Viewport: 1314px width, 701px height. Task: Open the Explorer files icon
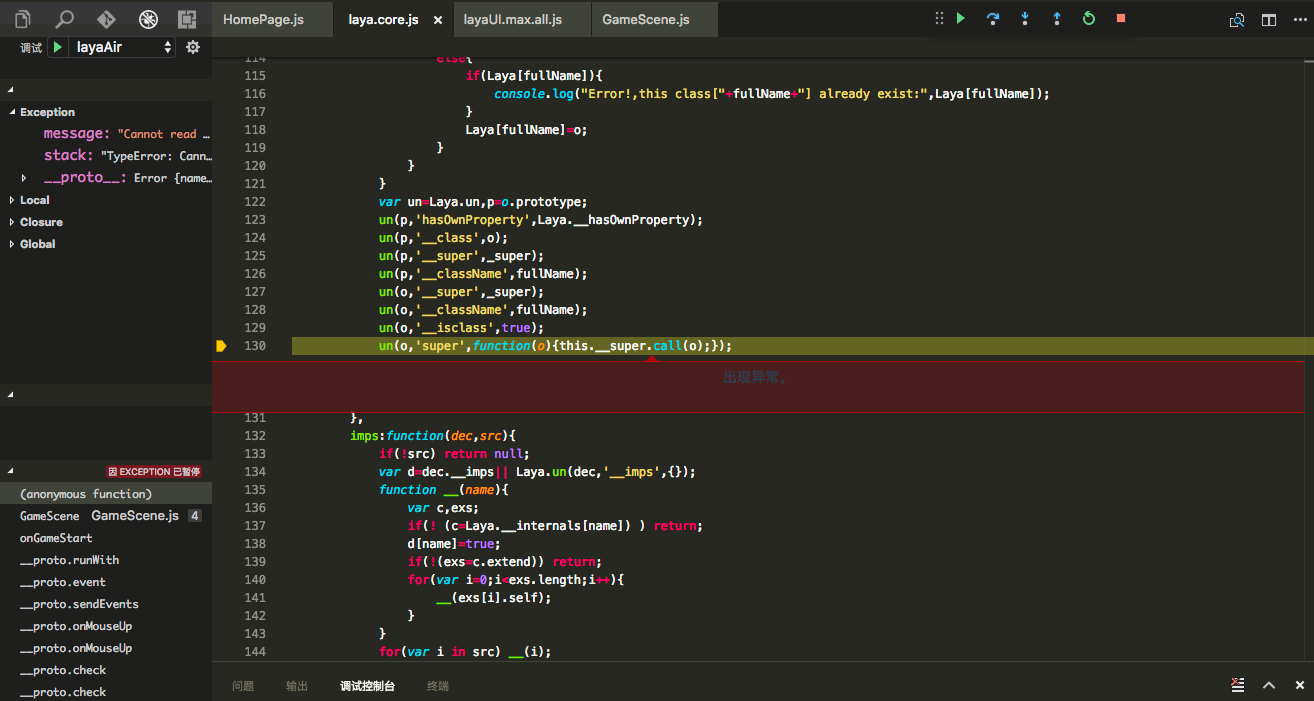pos(23,19)
